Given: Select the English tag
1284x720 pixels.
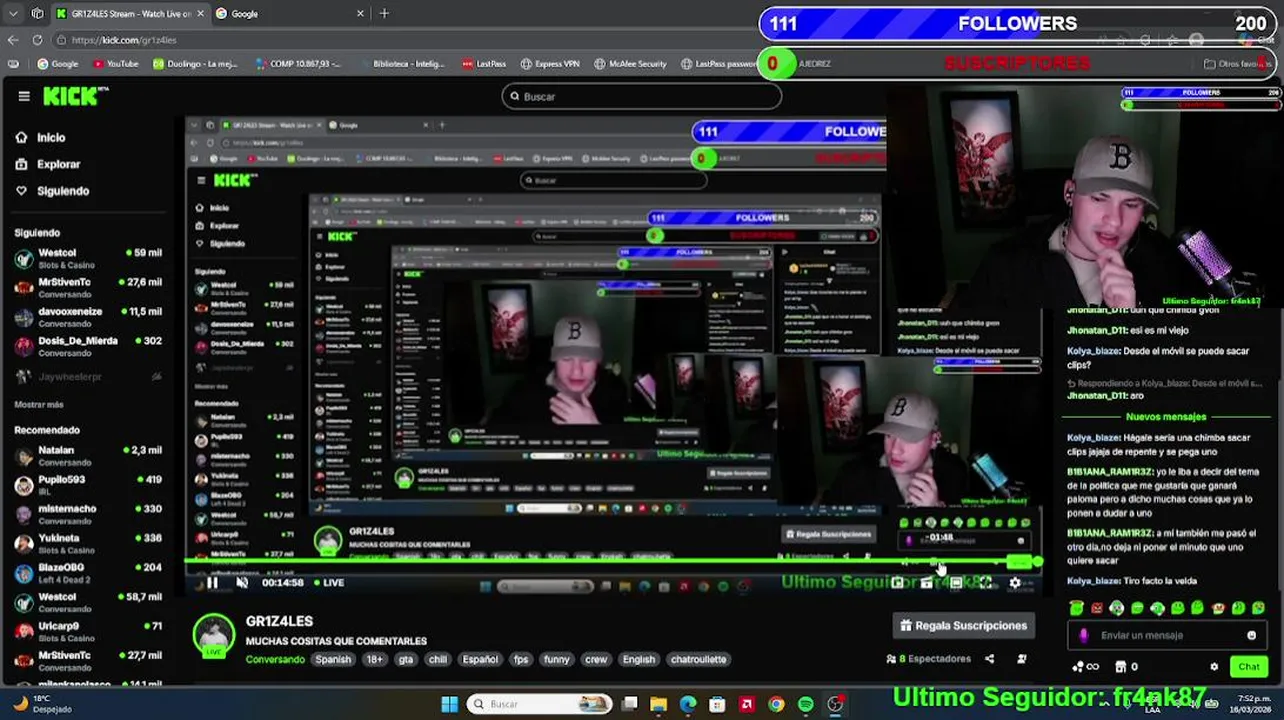Looking at the screenshot, I should [639, 659].
